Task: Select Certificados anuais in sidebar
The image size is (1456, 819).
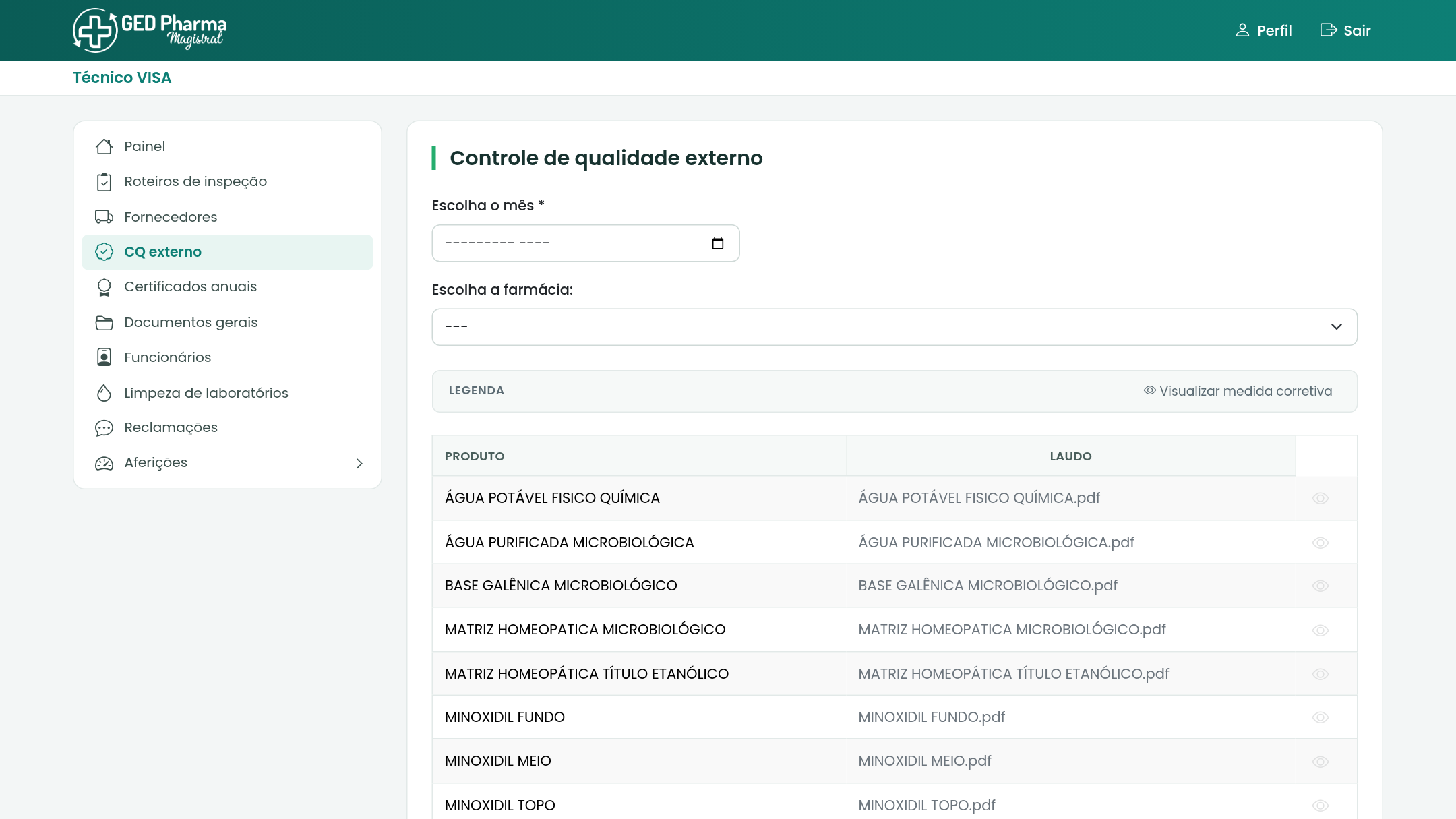Action: 227,287
